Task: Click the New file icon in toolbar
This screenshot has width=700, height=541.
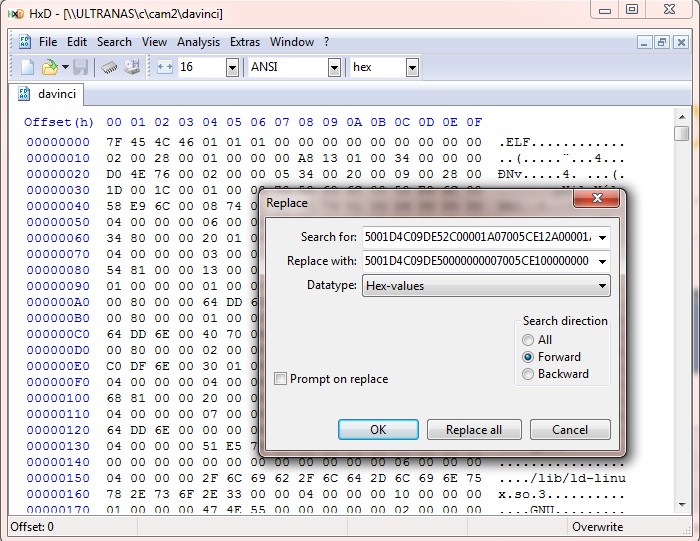Action: pyautogui.click(x=28, y=67)
